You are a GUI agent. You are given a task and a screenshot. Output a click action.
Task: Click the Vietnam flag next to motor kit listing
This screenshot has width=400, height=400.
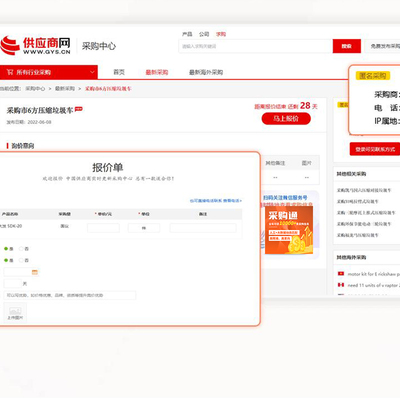341,274
